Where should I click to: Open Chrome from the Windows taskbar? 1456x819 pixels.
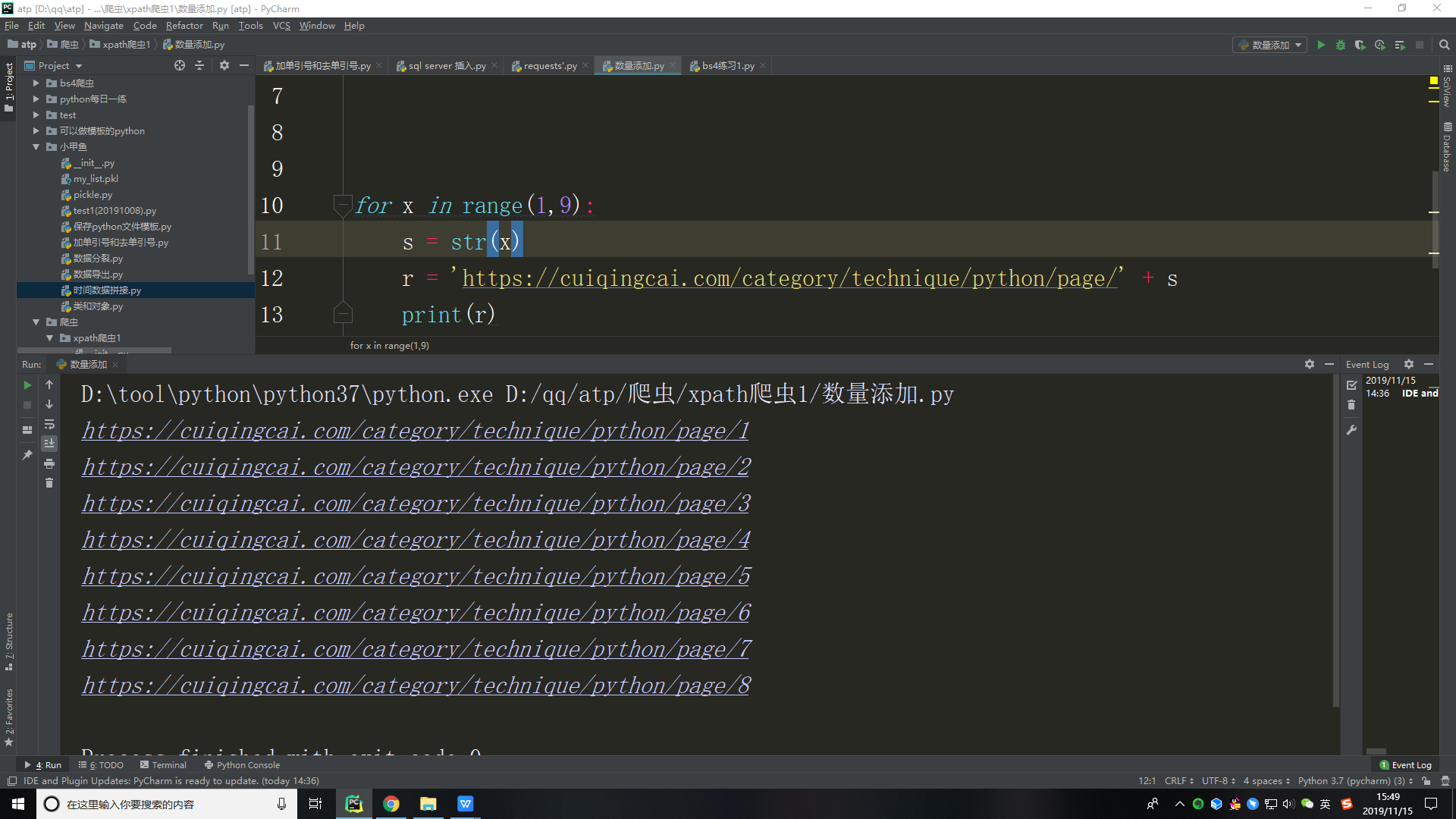coord(391,803)
